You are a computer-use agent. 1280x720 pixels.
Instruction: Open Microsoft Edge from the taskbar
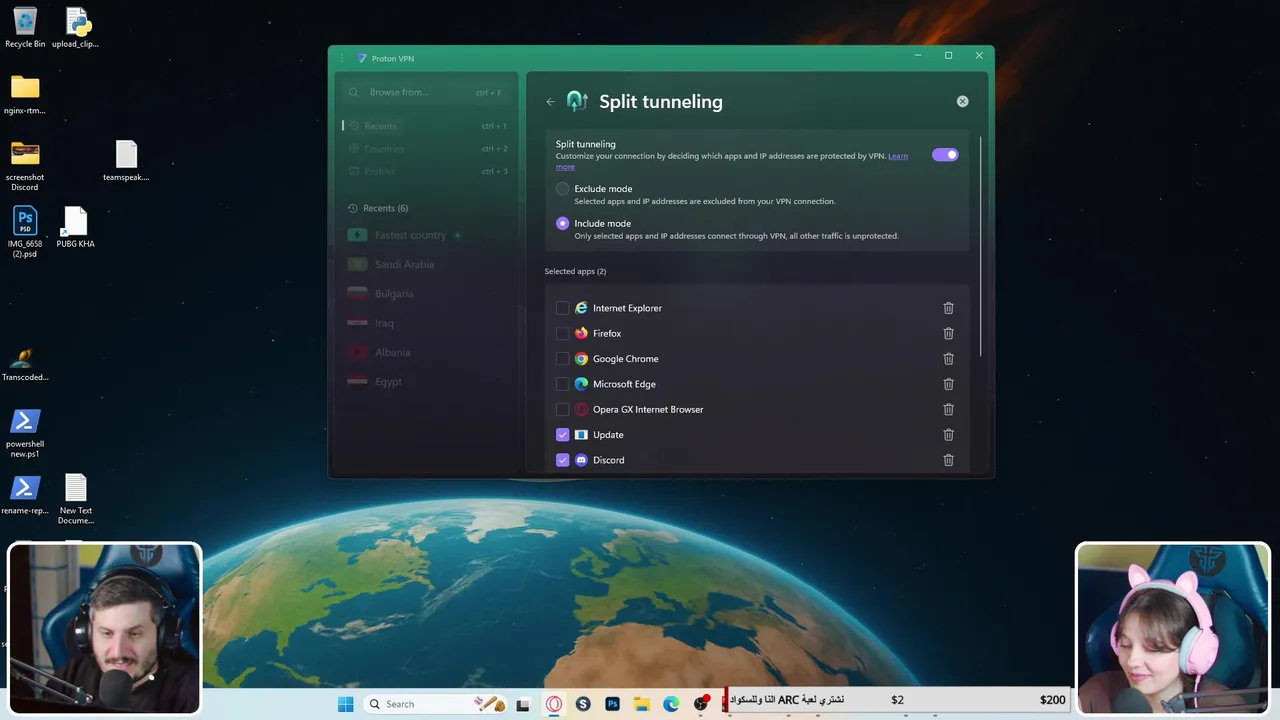click(x=671, y=704)
